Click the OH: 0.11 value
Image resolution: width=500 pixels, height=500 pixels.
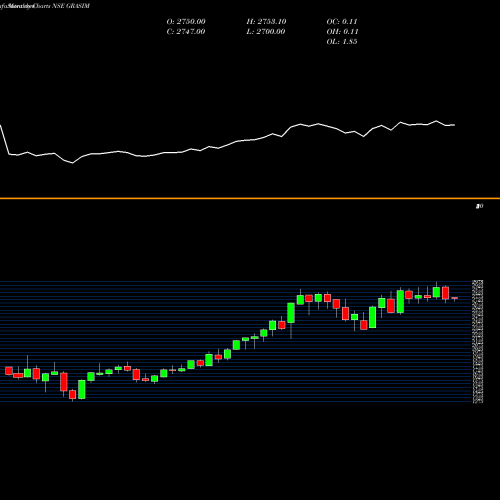pos(342,32)
